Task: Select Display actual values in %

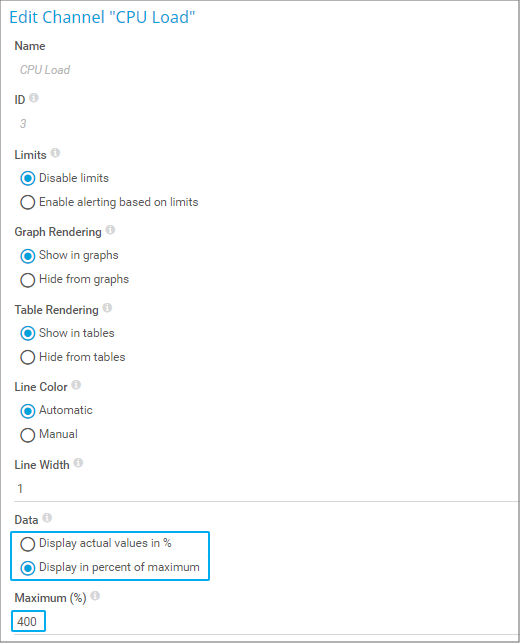Action: [x=27, y=544]
